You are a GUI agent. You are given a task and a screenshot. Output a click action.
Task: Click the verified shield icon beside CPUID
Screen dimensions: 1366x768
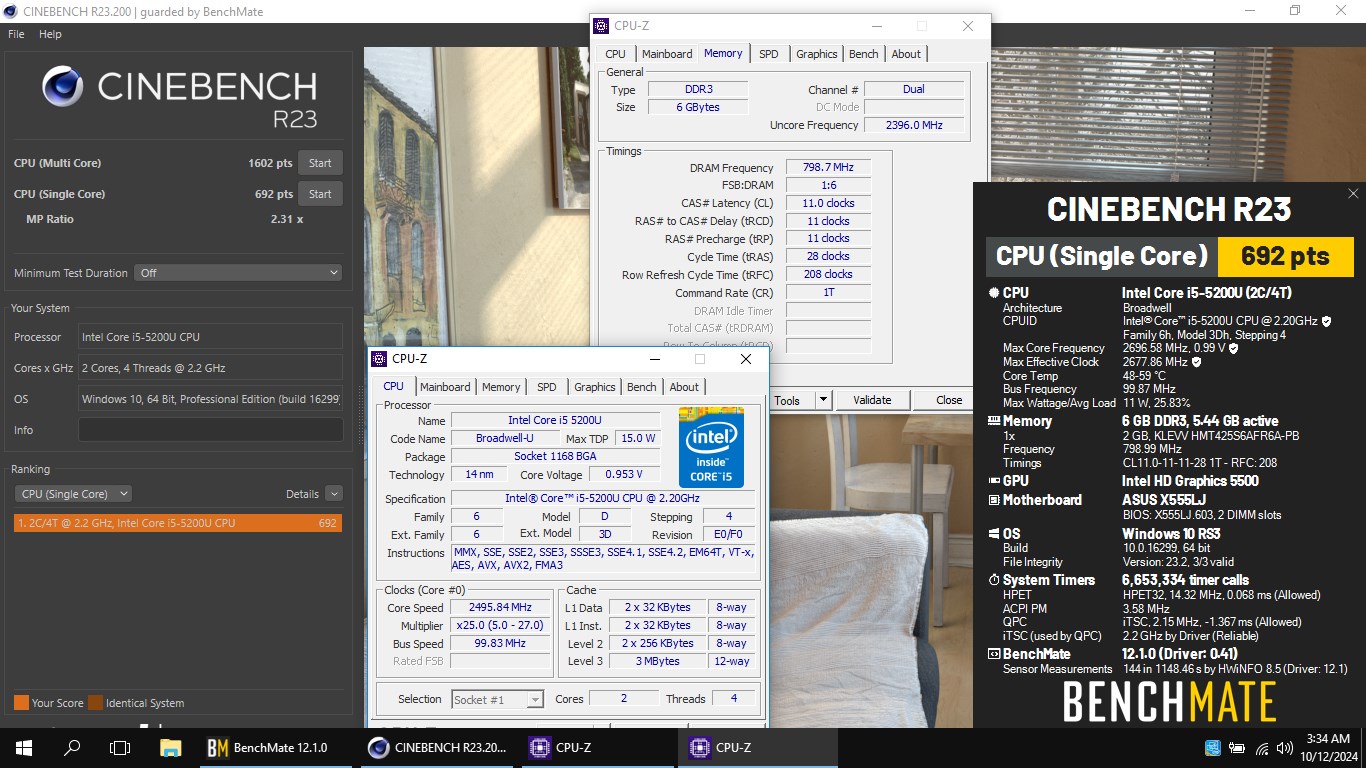[1326, 321]
